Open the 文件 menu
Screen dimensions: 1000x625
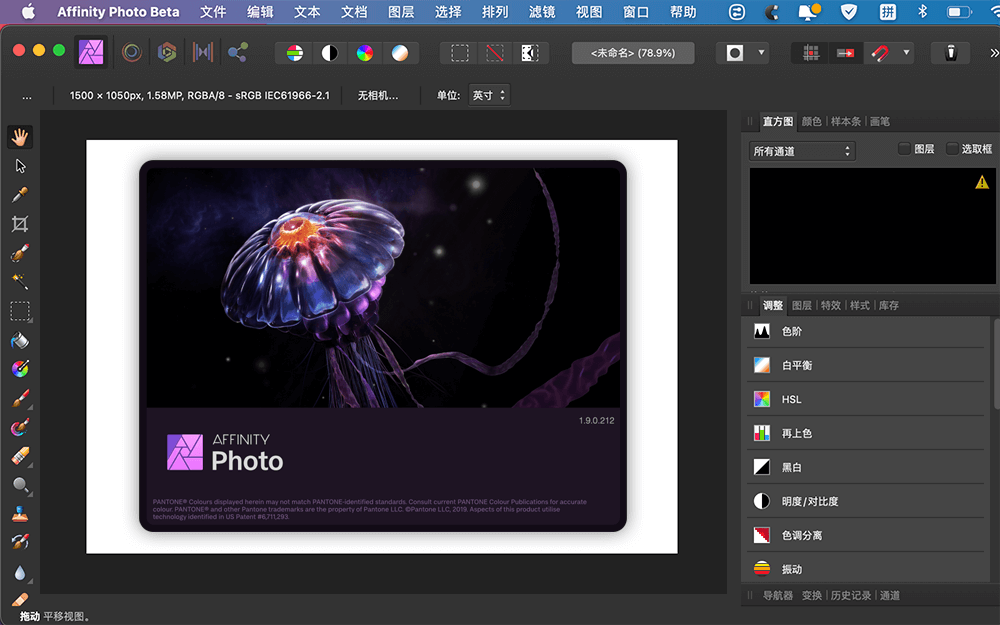tap(213, 12)
